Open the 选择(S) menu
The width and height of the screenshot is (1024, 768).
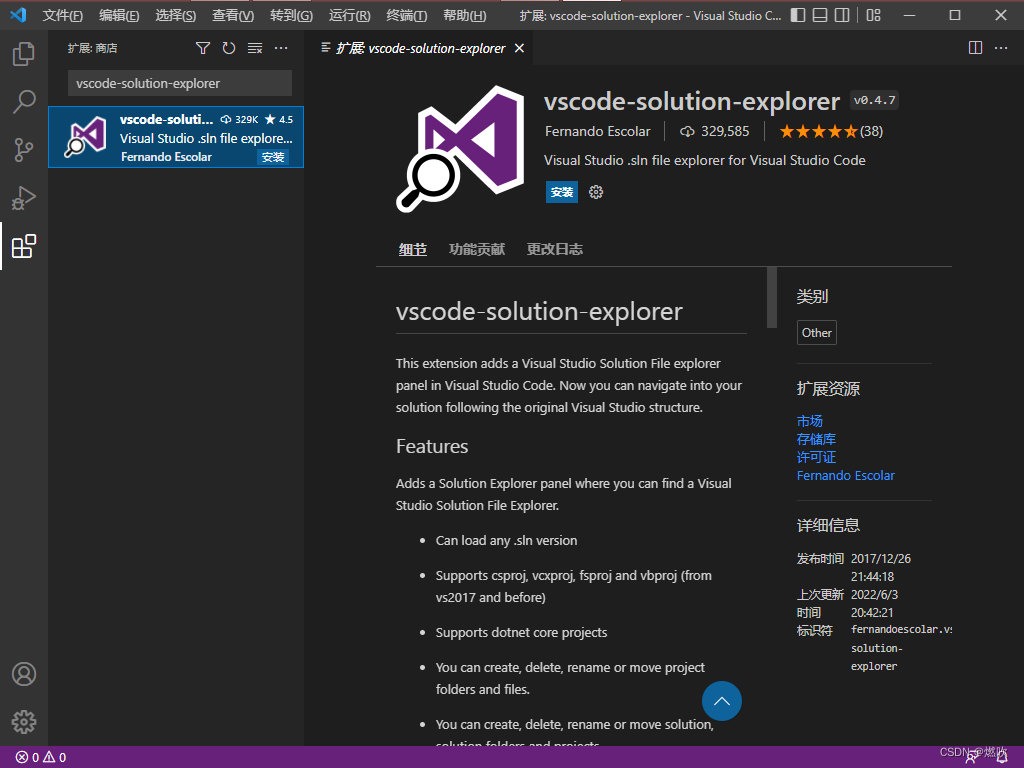pos(176,16)
